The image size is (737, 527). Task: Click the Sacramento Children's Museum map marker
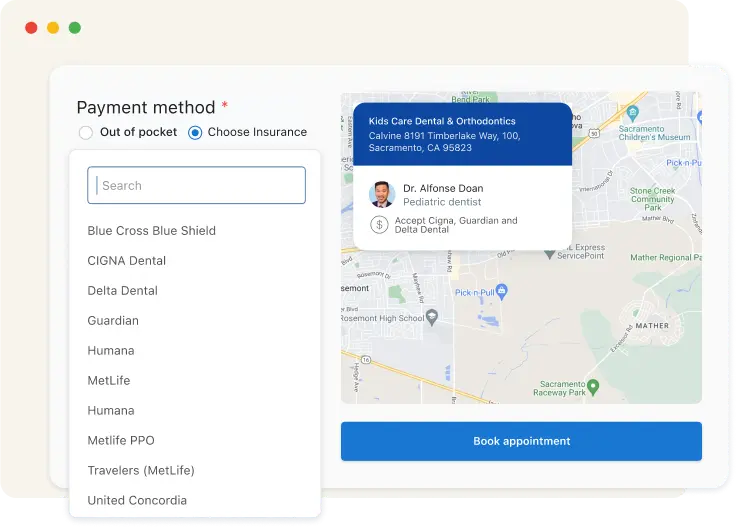coord(633,113)
